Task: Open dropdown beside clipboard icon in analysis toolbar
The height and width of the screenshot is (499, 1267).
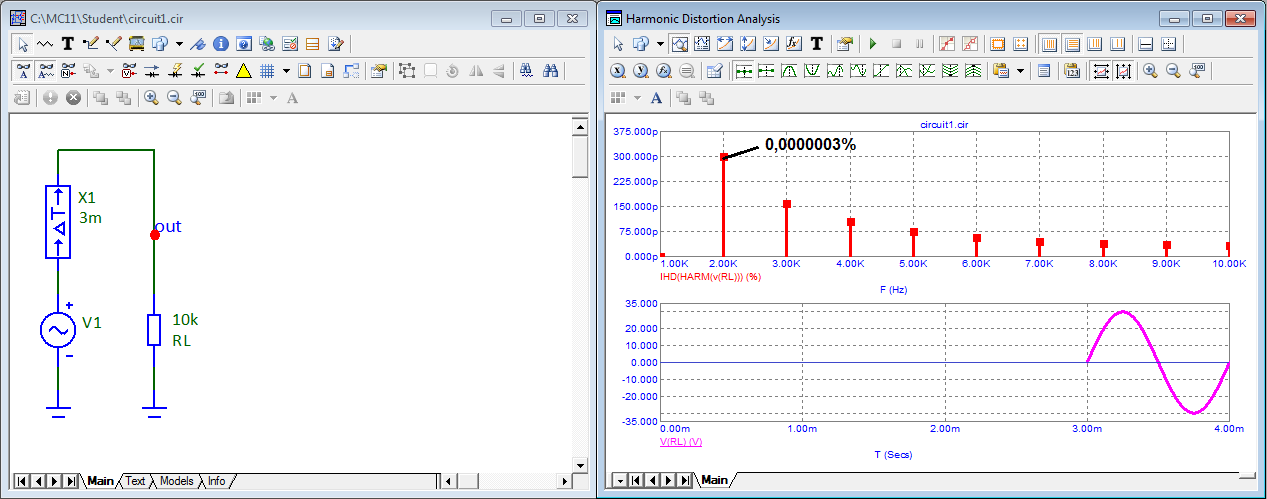Action: pos(1020,71)
